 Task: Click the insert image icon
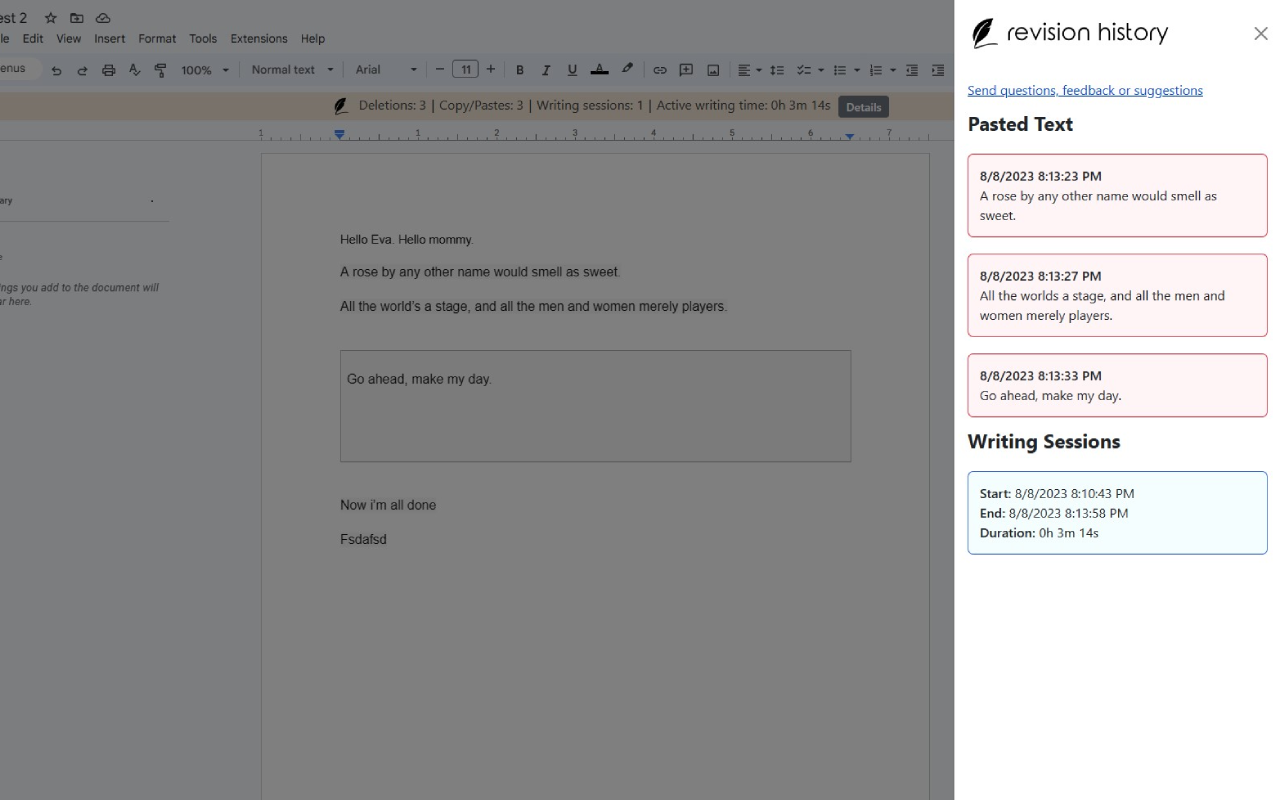coord(713,70)
